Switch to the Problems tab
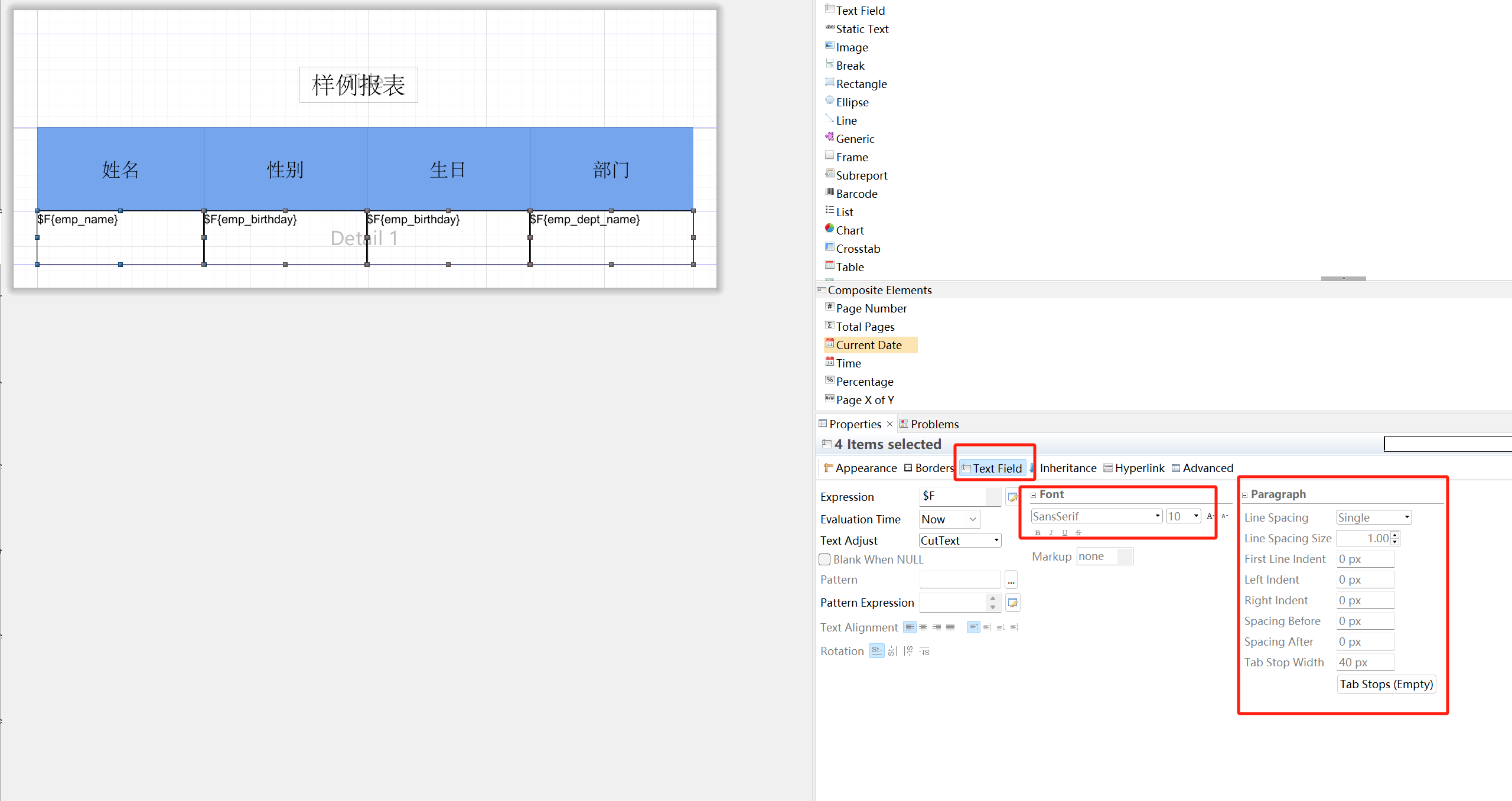This screenshot has width=1512, height=801. pos(934,424)
